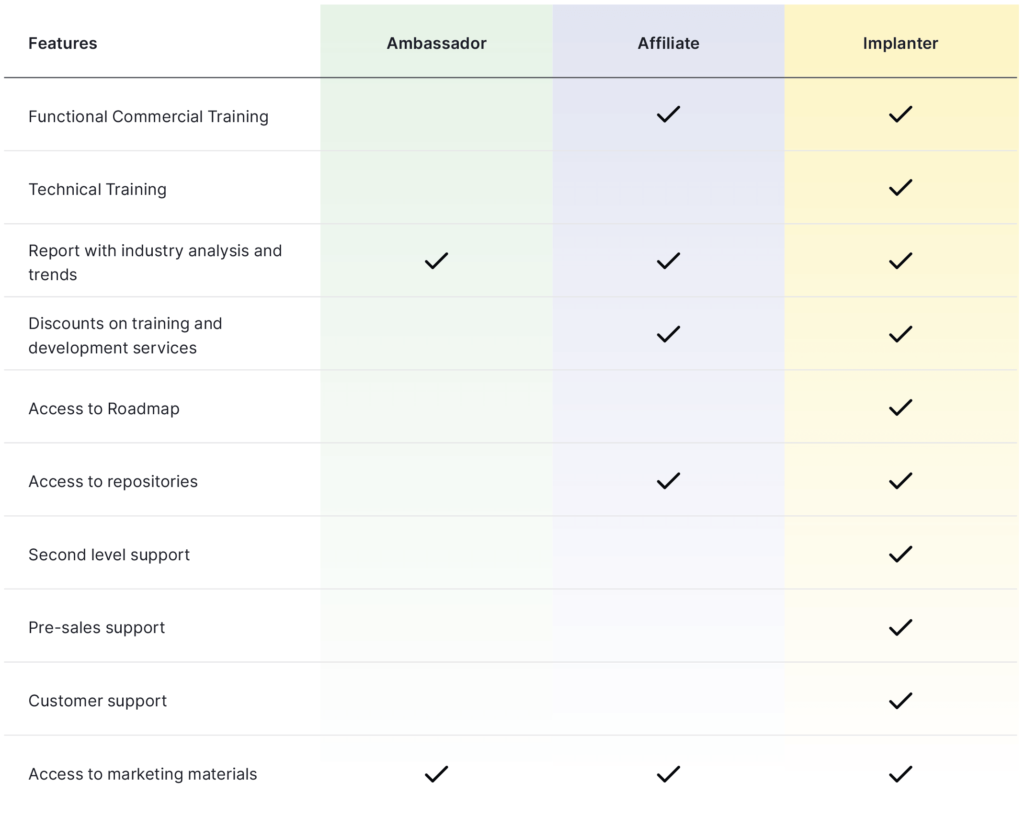The height and width of the screenshot is (816, 1024).
Task: Click Implanter checkmark for Access to Roadmap
Action: (x=900, y=408)
